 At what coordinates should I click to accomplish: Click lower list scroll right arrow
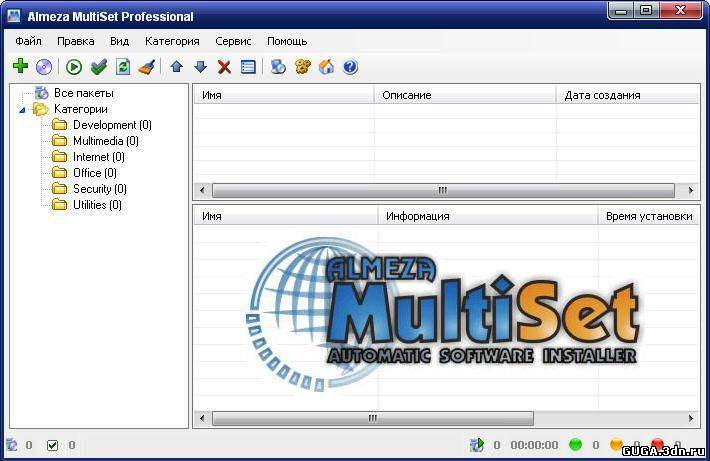point(691,418)
